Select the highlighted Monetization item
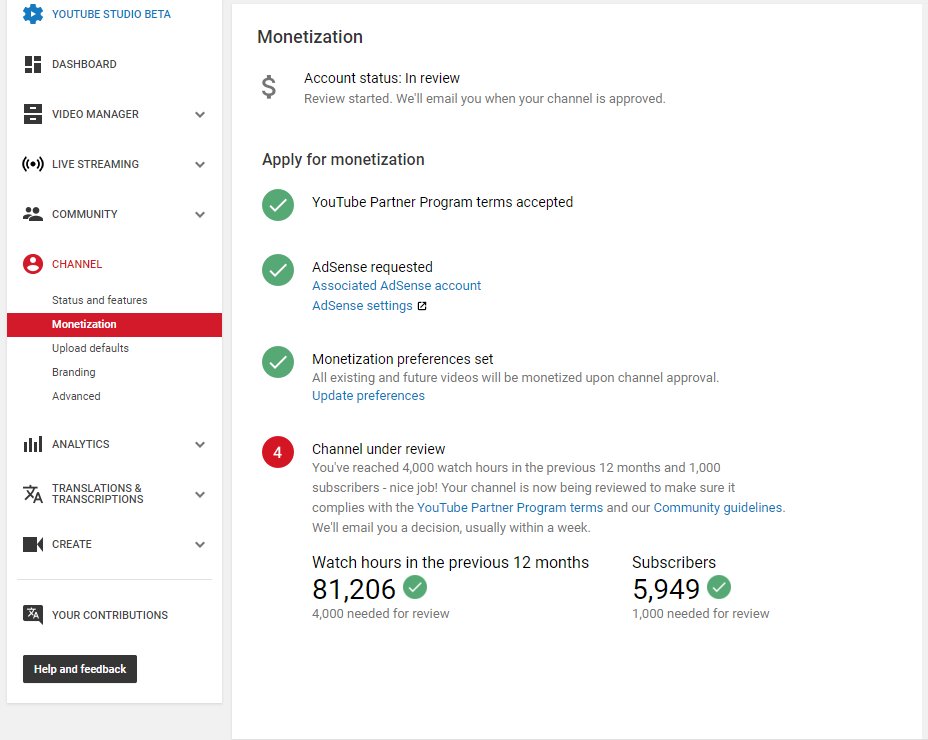928x740 pixels. coord(114,324)
